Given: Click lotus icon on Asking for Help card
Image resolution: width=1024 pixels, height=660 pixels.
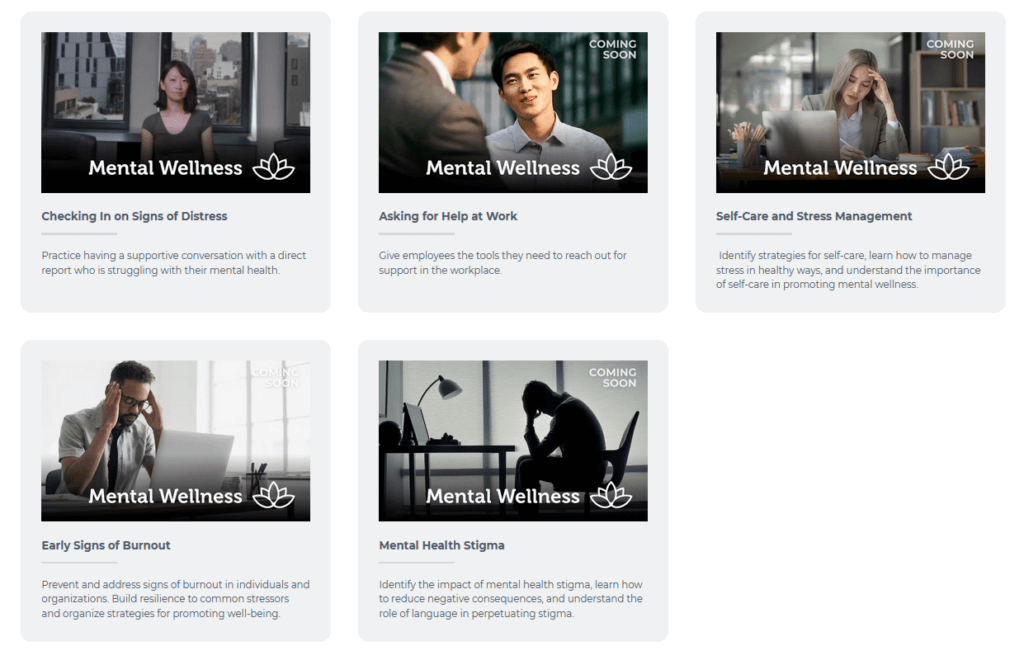Looking at the screenshot, I should tap(611, 167).
